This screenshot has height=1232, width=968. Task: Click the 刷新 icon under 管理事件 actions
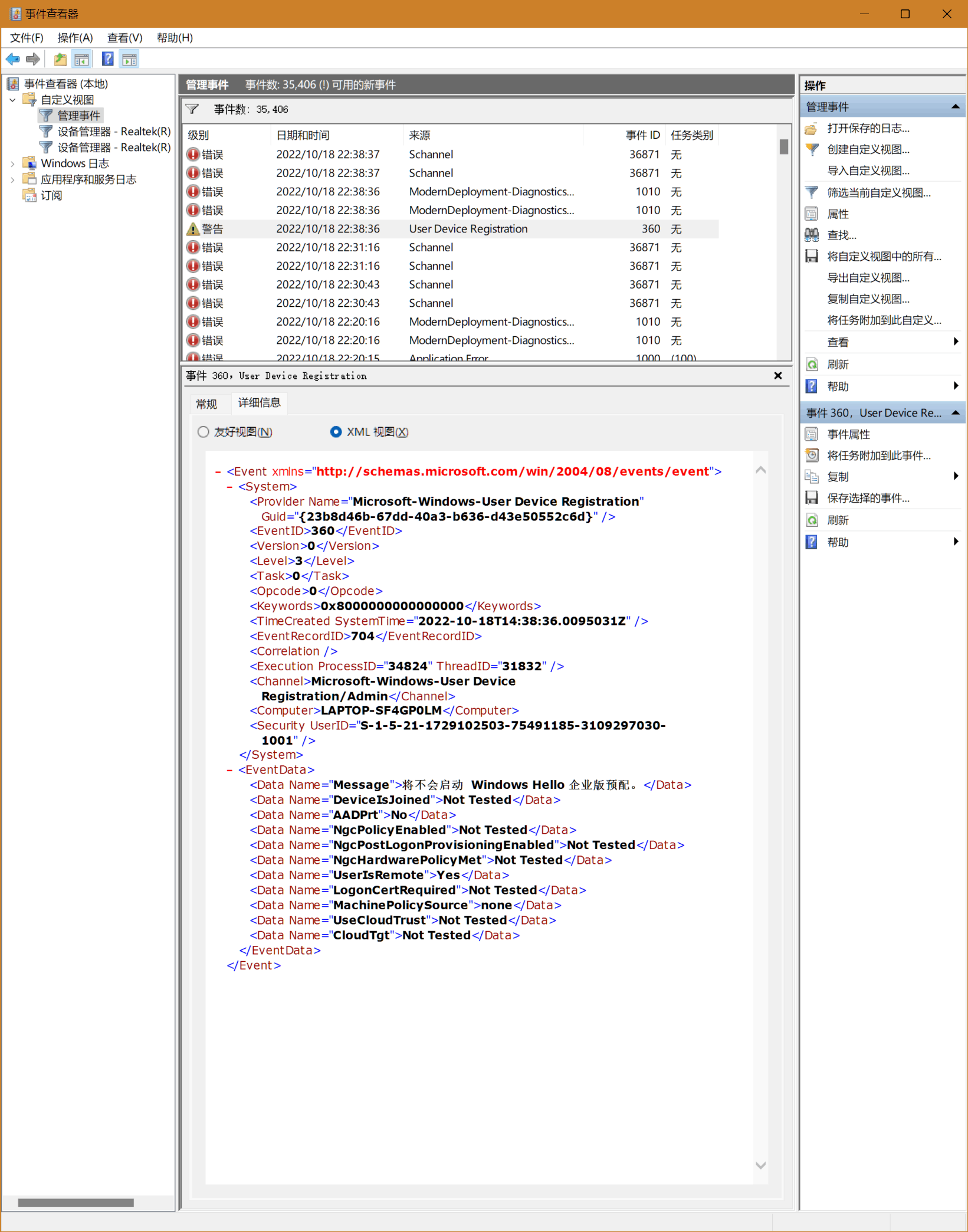(x=812, y=365)
